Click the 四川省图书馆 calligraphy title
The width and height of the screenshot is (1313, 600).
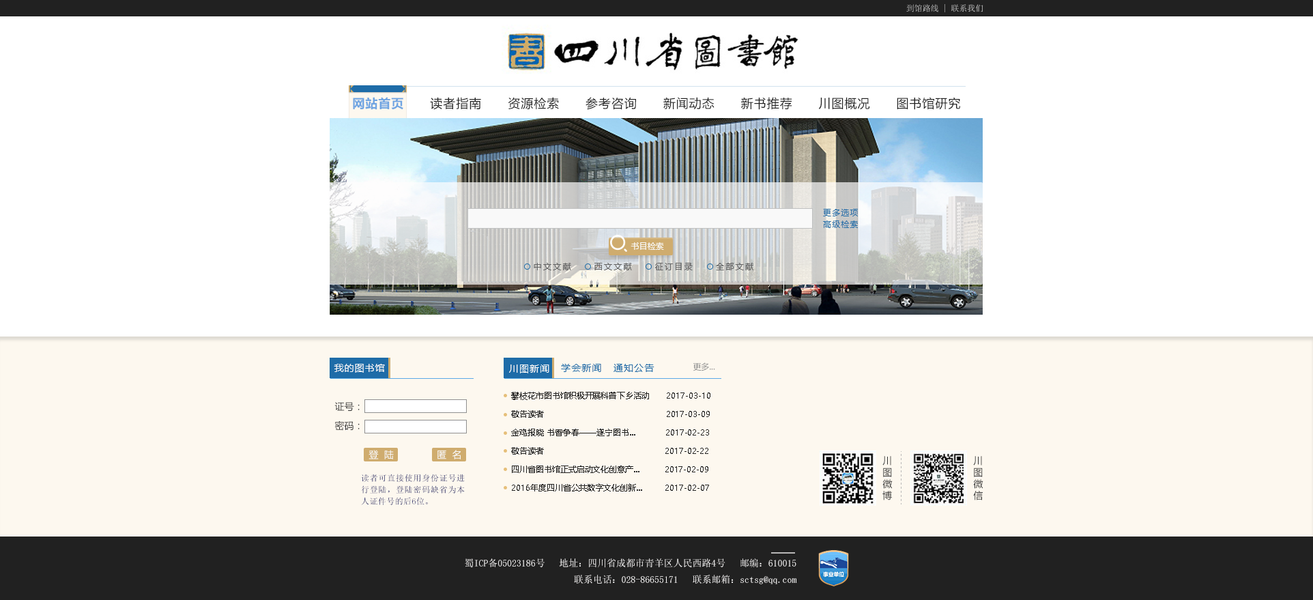(676, 51)
